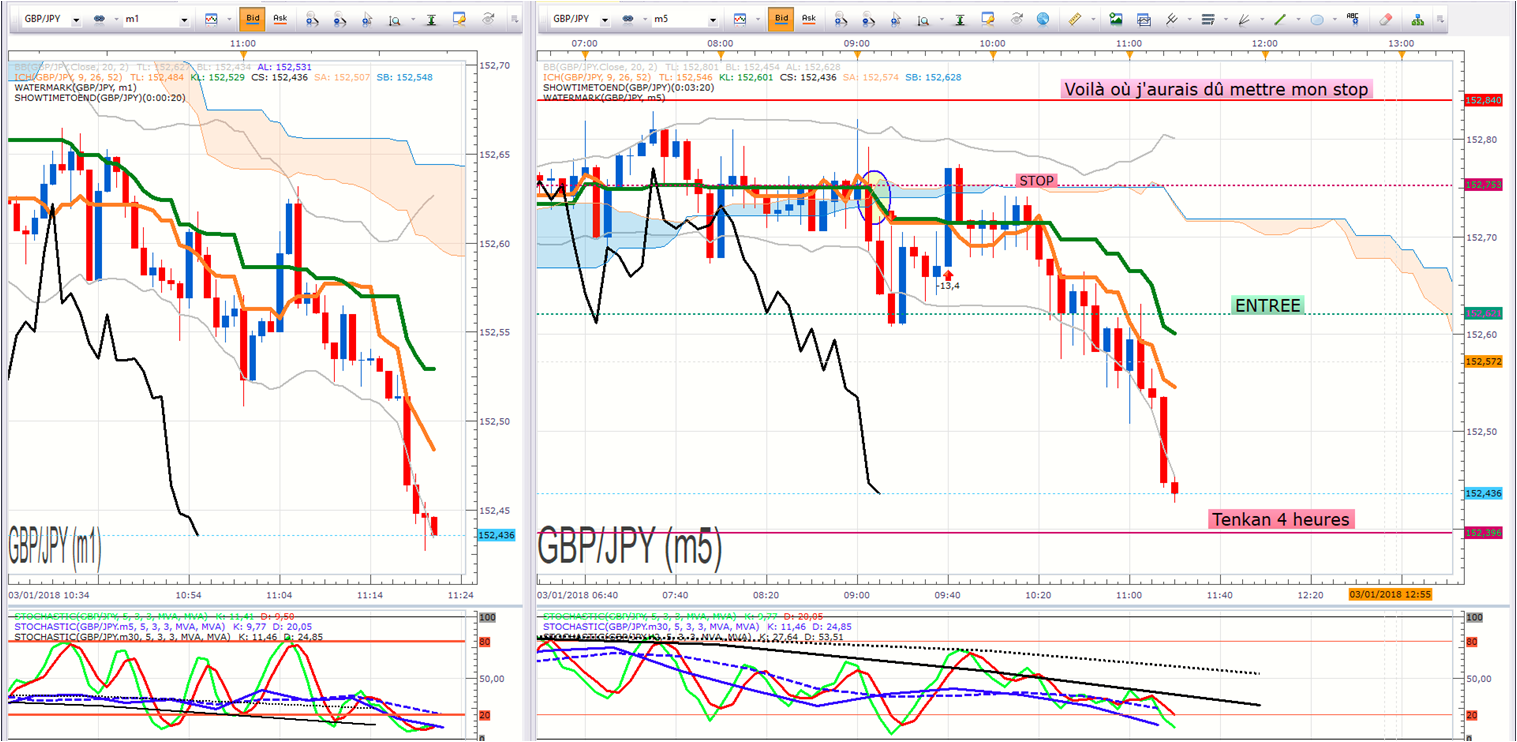This screenshot has height=742, width=1517.
Task: Click the green ENTREE label on m5 chart
Action: click(x=1267, y=306)
